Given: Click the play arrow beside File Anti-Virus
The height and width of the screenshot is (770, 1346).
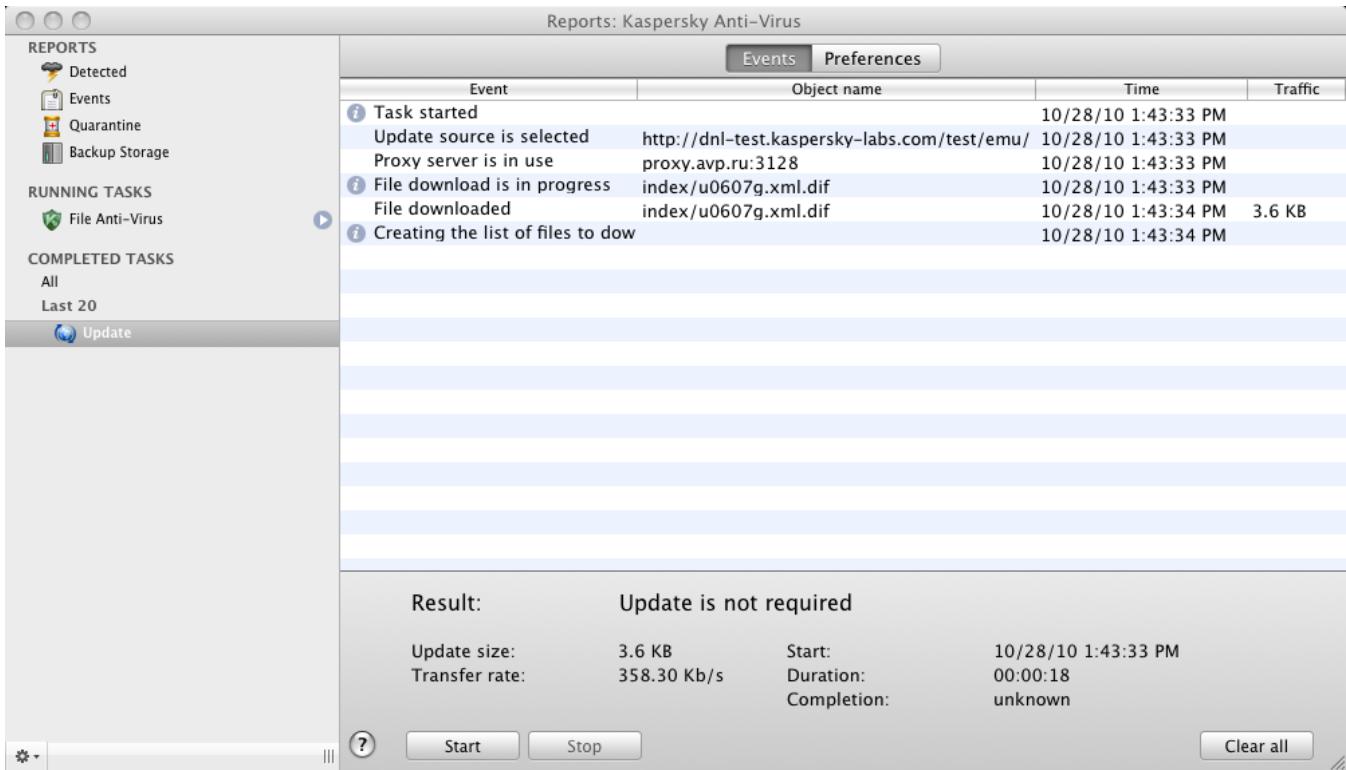Looking at the screenshot, I should click(321, 219).
